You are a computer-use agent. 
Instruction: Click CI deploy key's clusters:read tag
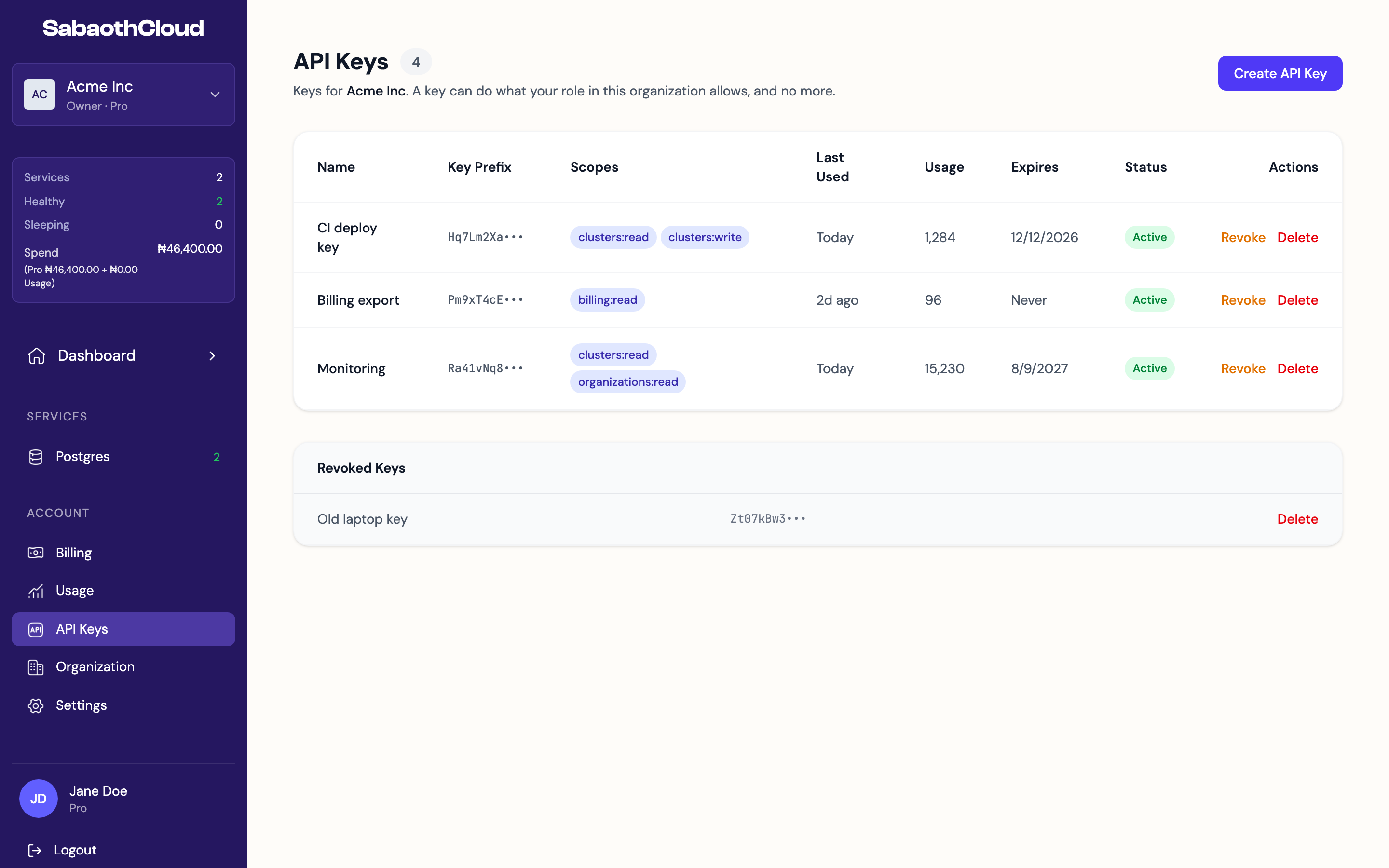click(x=613, y=237)
